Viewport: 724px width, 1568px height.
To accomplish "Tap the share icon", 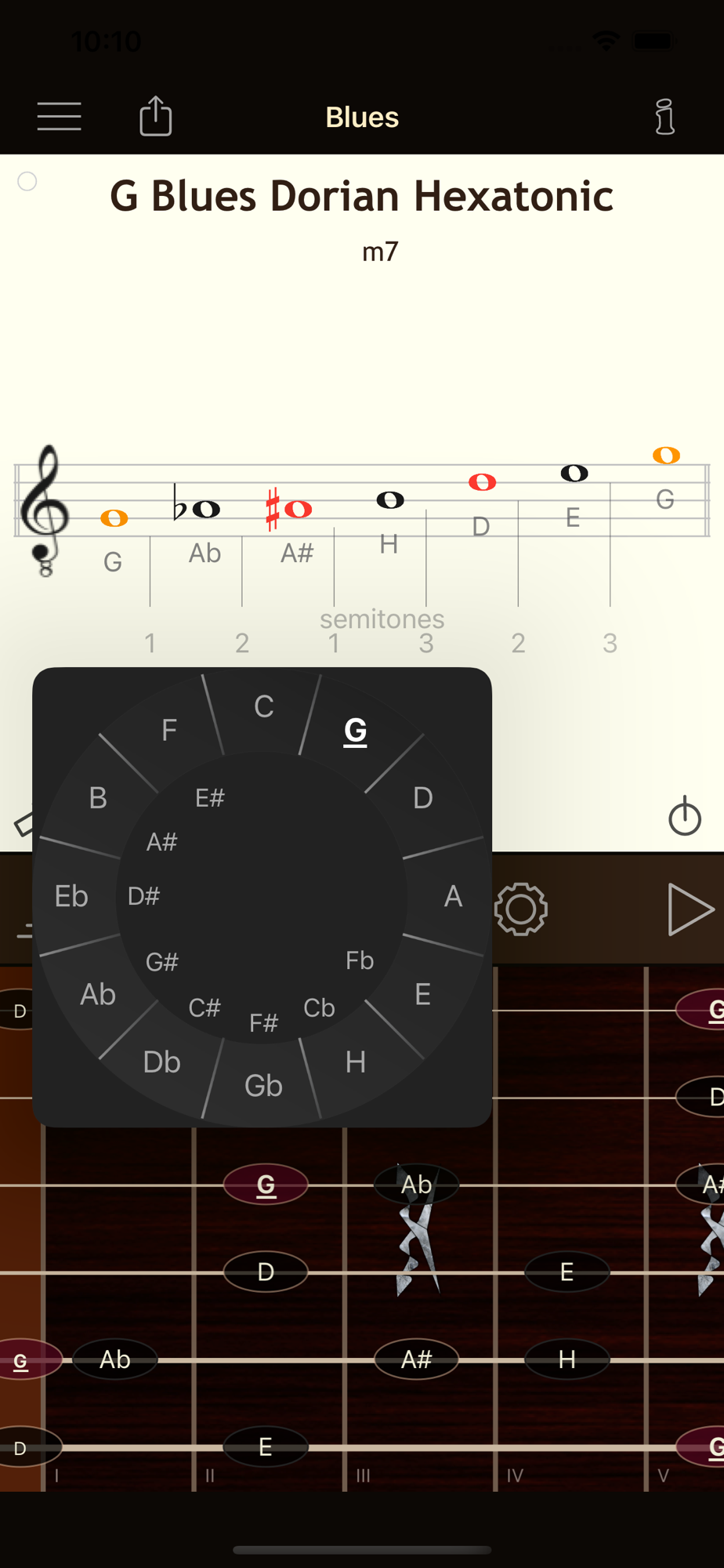I will (155, 116).
